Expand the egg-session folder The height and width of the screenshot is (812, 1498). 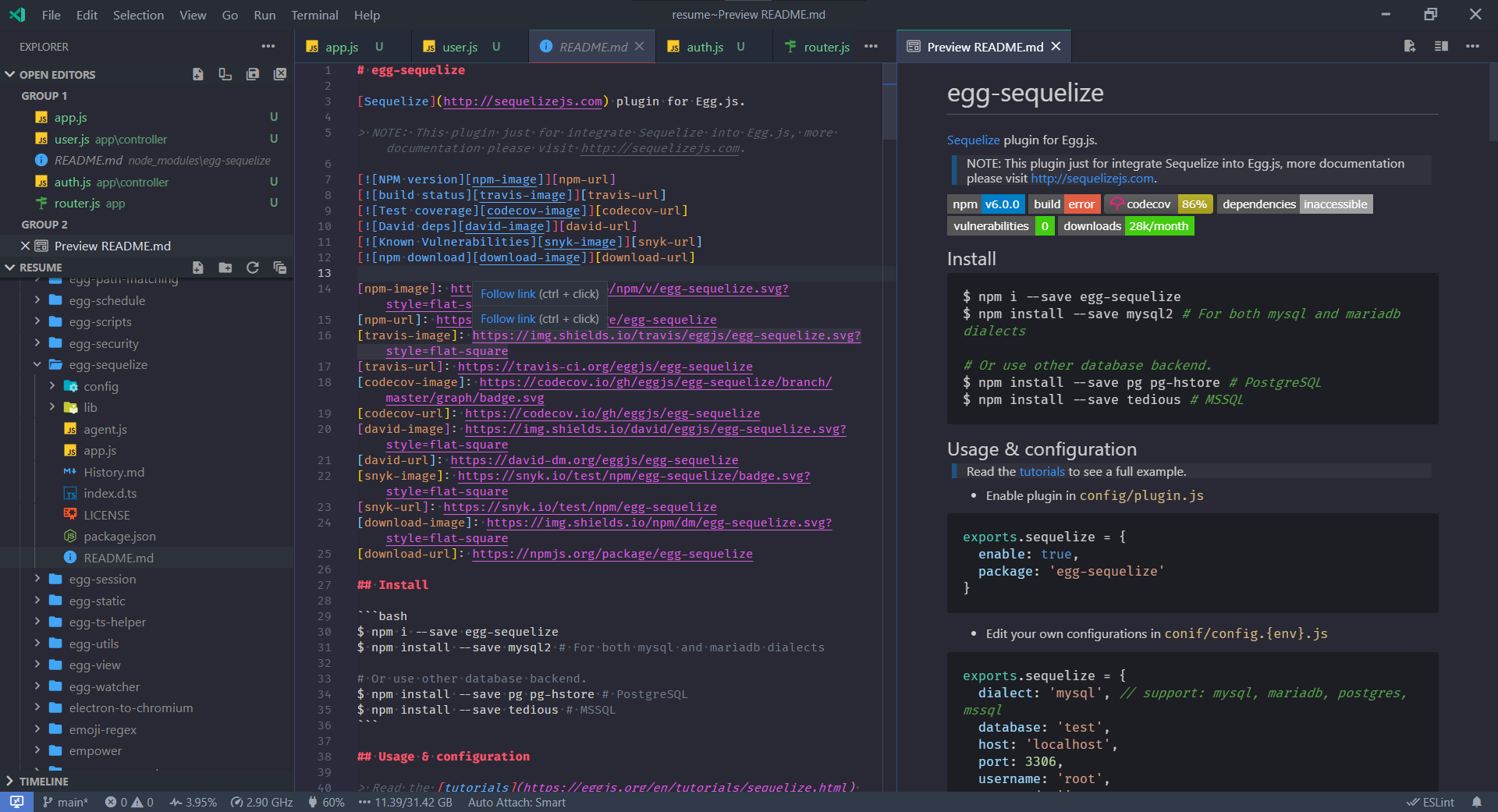coord(37,579)
